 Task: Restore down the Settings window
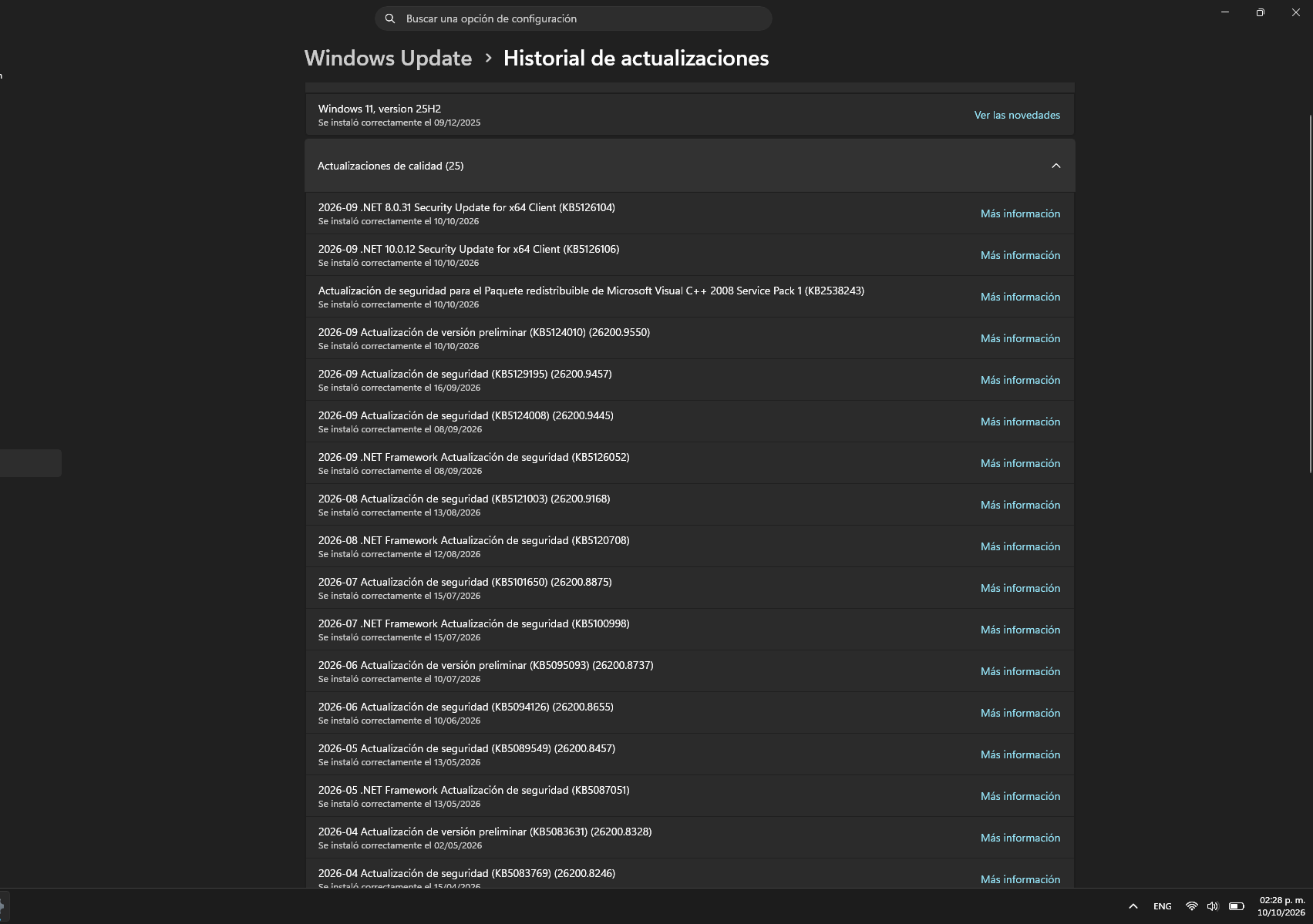point(1261,12)
